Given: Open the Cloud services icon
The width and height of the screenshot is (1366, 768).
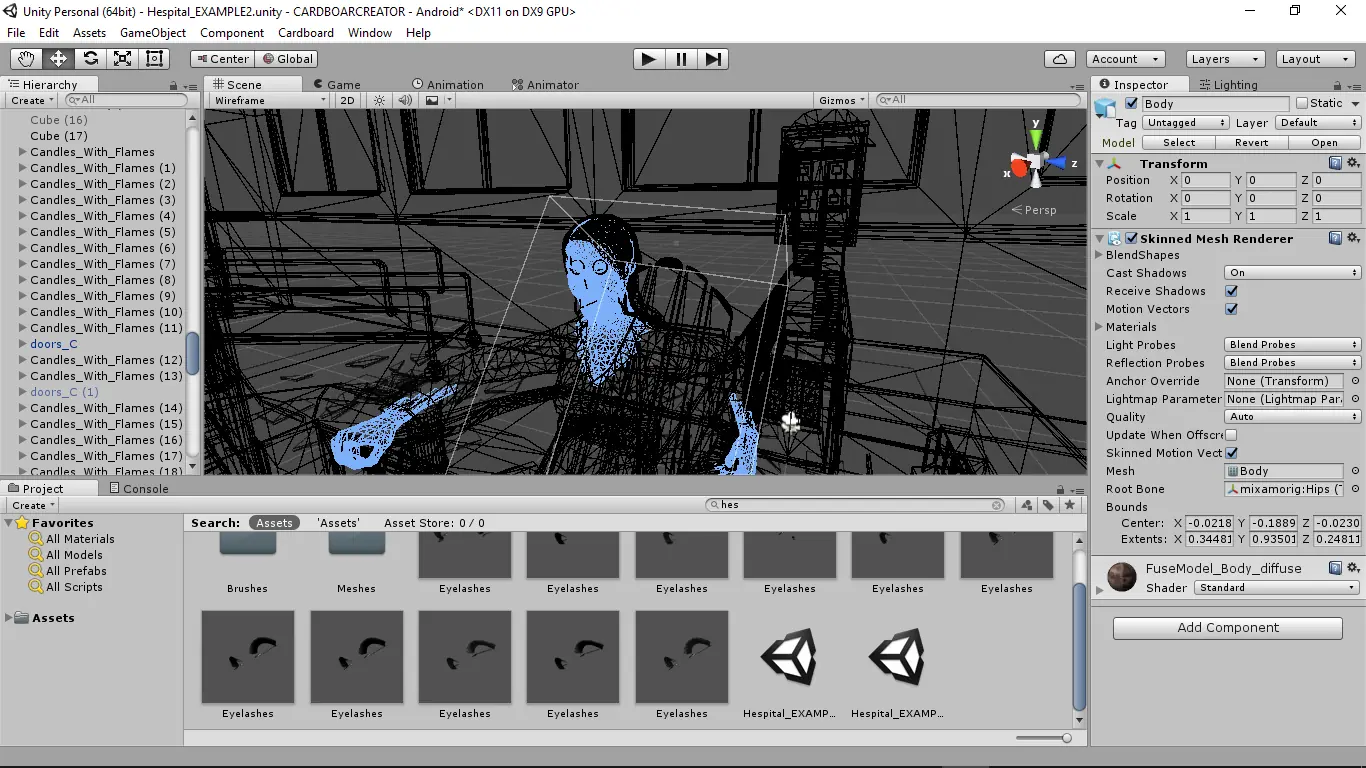Looking at the screenshot, I should point(1059,59).
